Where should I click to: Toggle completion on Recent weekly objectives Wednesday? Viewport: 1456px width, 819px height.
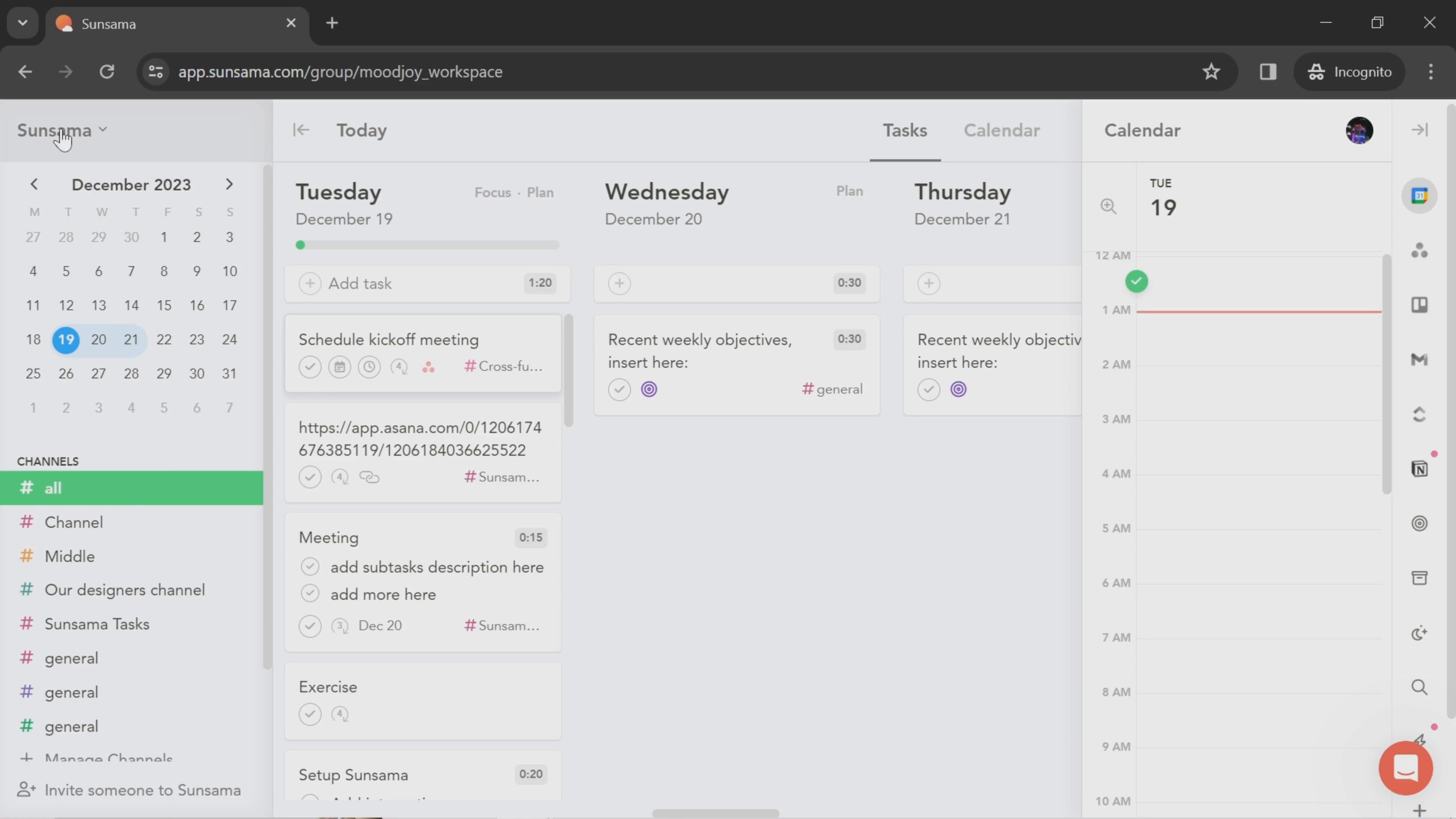(619, 389)
